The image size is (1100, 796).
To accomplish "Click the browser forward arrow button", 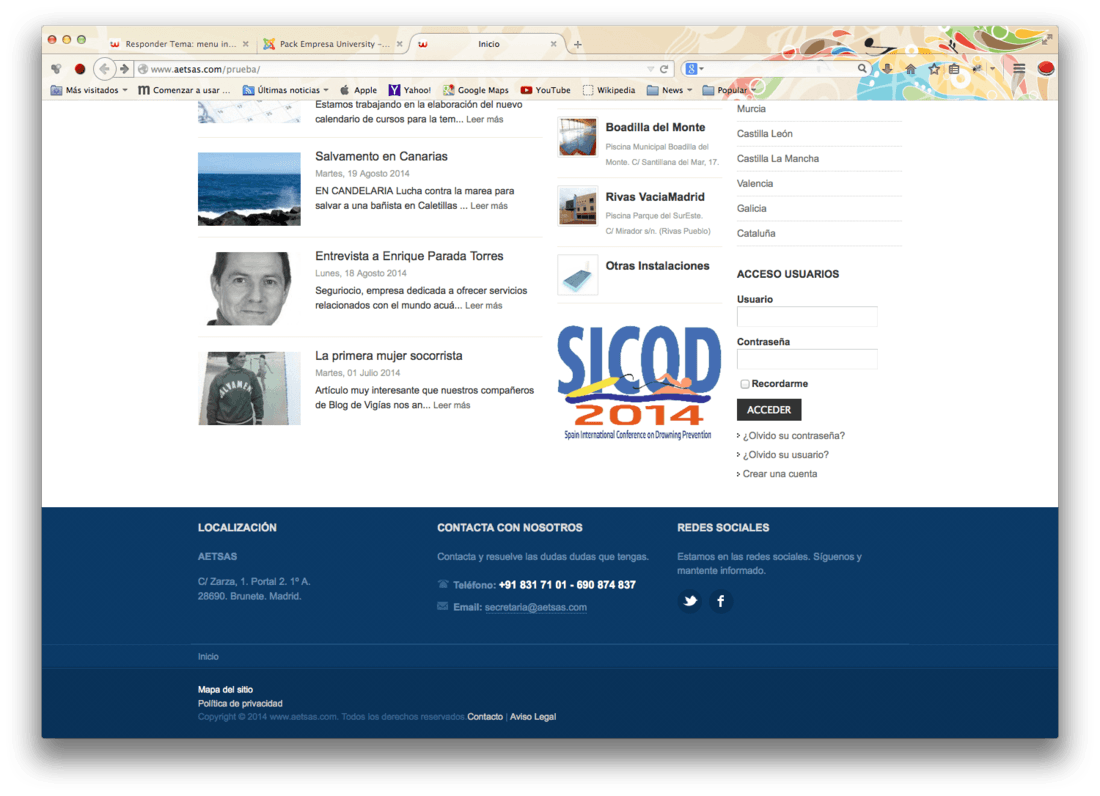I will [124, 69].
